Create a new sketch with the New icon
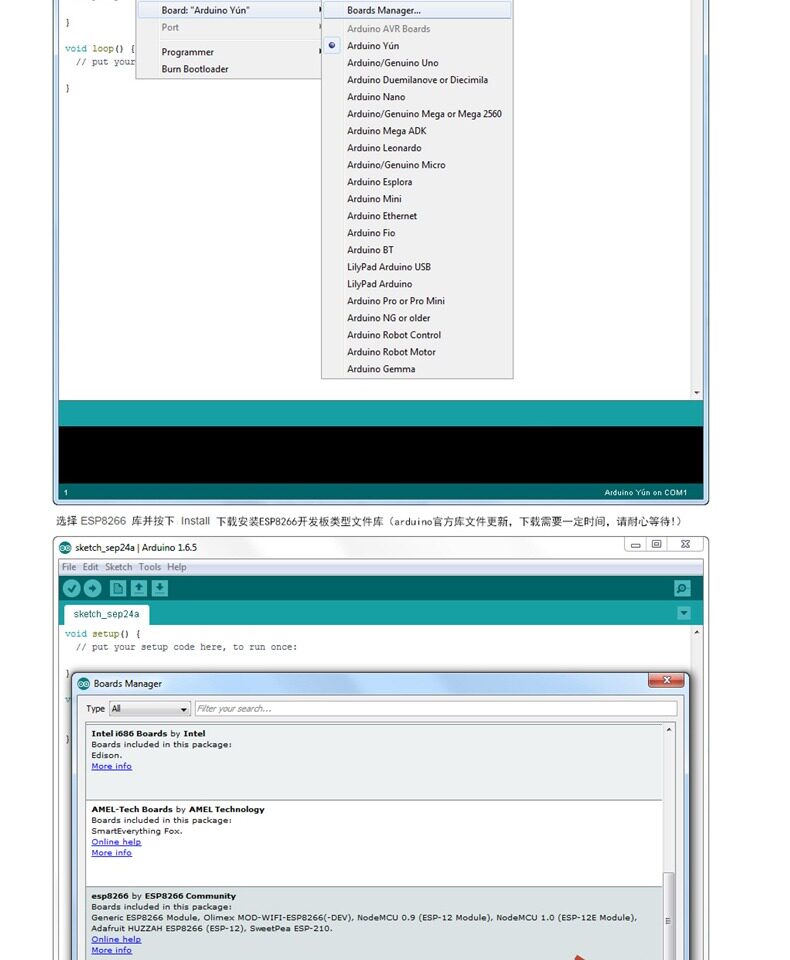 click(x=118, y=588)
